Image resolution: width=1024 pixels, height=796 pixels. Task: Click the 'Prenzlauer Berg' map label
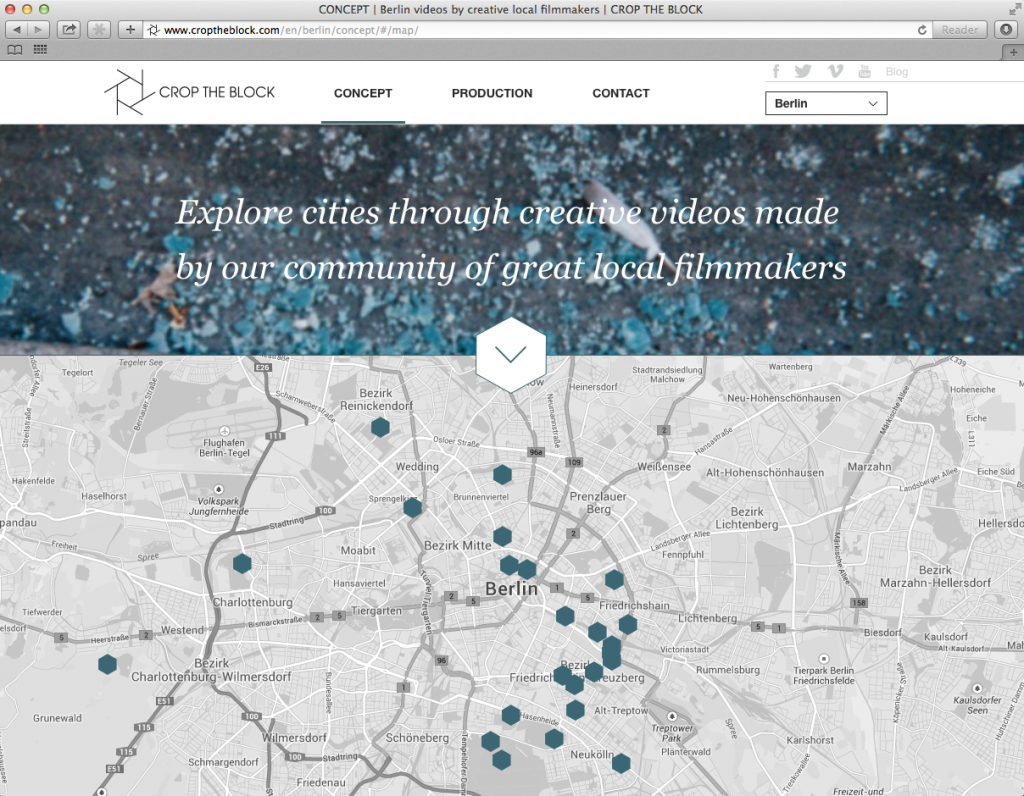pos(598,502)
